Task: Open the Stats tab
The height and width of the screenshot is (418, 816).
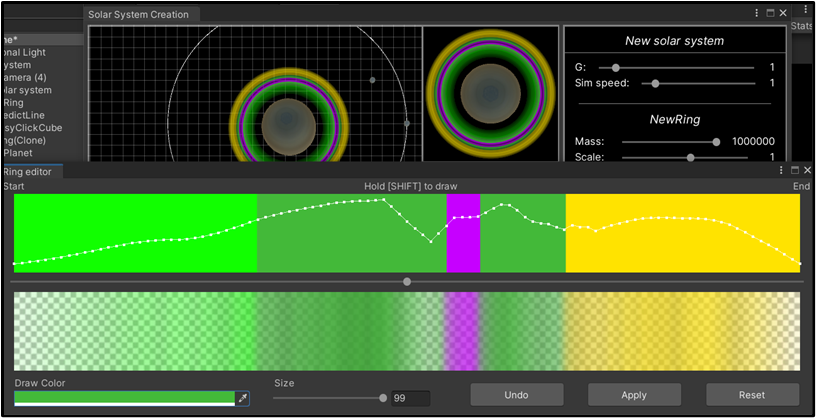Action: pyautogui.click(x=802, y=26)
